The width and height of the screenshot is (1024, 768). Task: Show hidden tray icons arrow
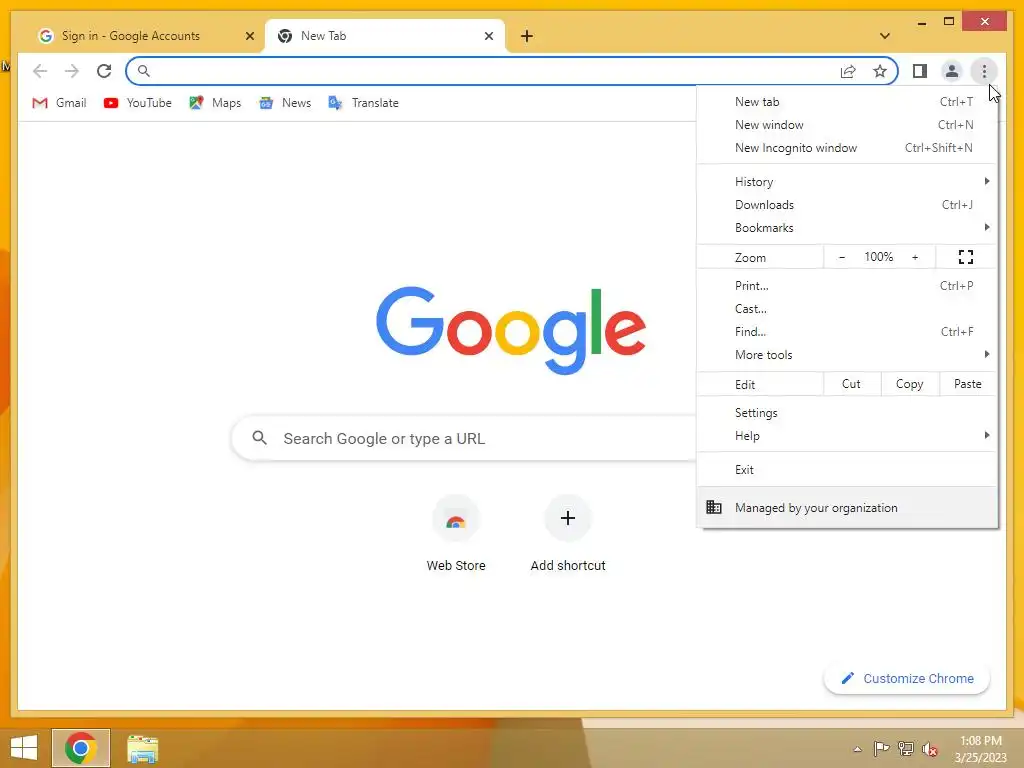857,749
